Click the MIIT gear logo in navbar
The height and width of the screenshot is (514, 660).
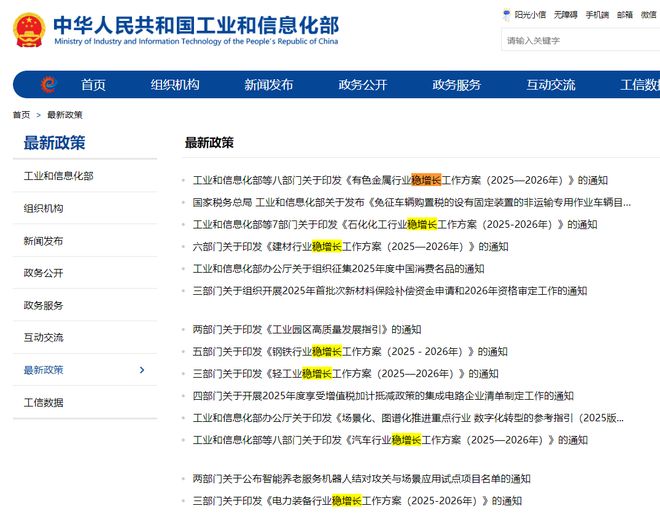click(48, 85)
